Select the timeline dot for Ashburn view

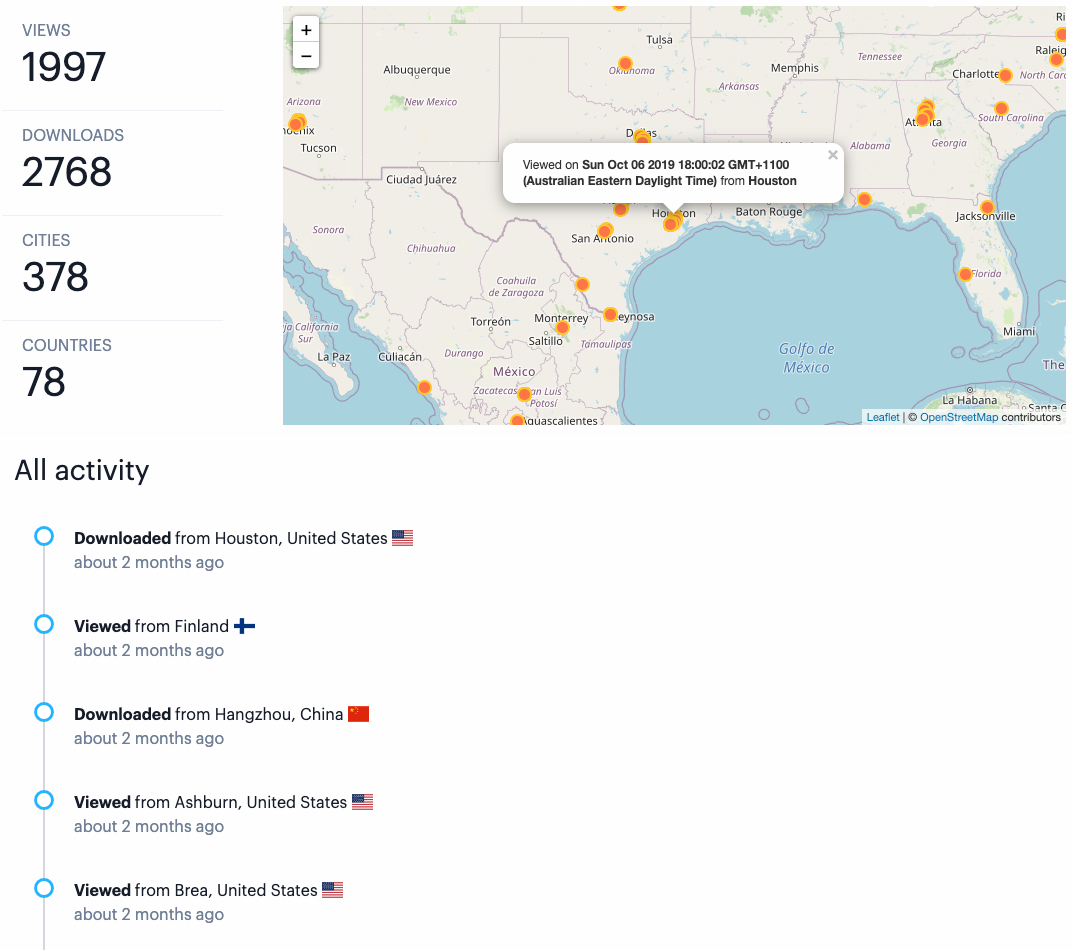point(44,800)
